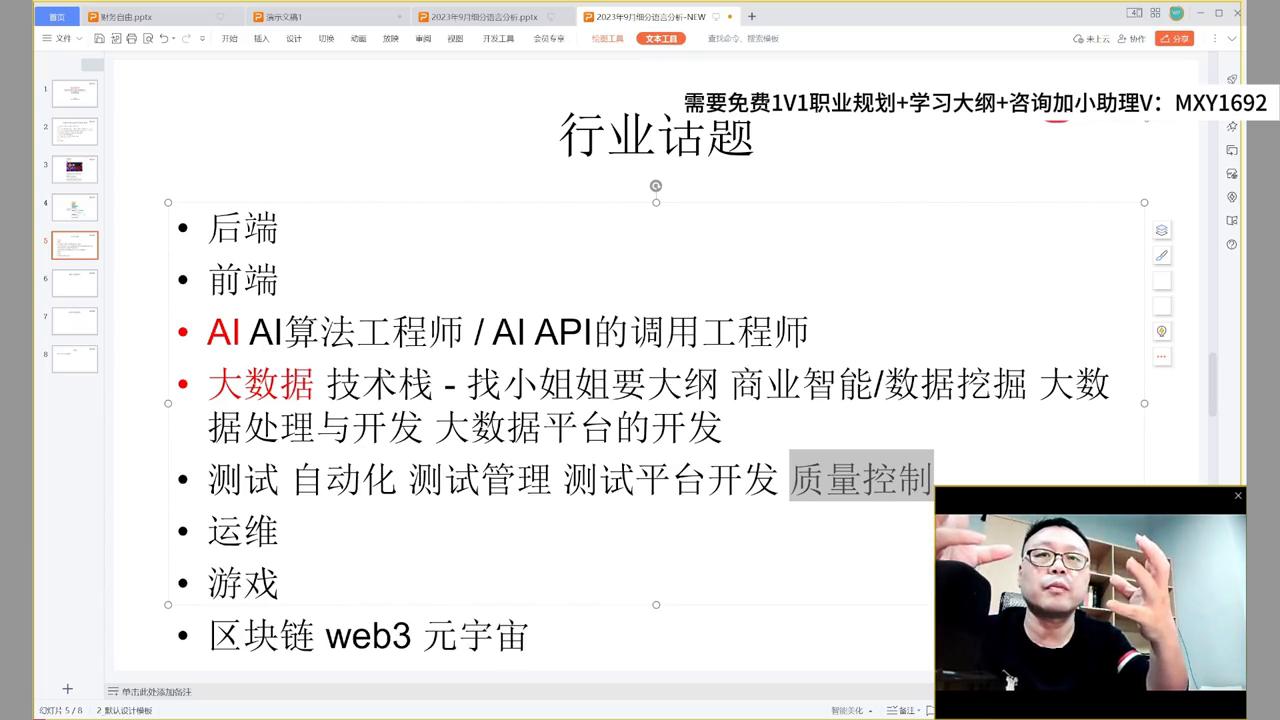Select slide 3 thumbnail in the slide panel
The height and width of the screenshot is (720, 1280).
point(75,168)
